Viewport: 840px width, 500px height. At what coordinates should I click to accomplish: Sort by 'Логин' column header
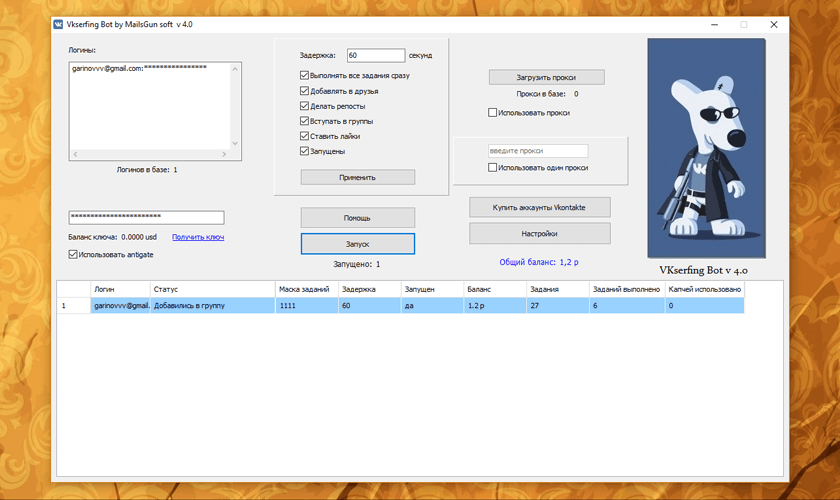click(x=120, y=289)
